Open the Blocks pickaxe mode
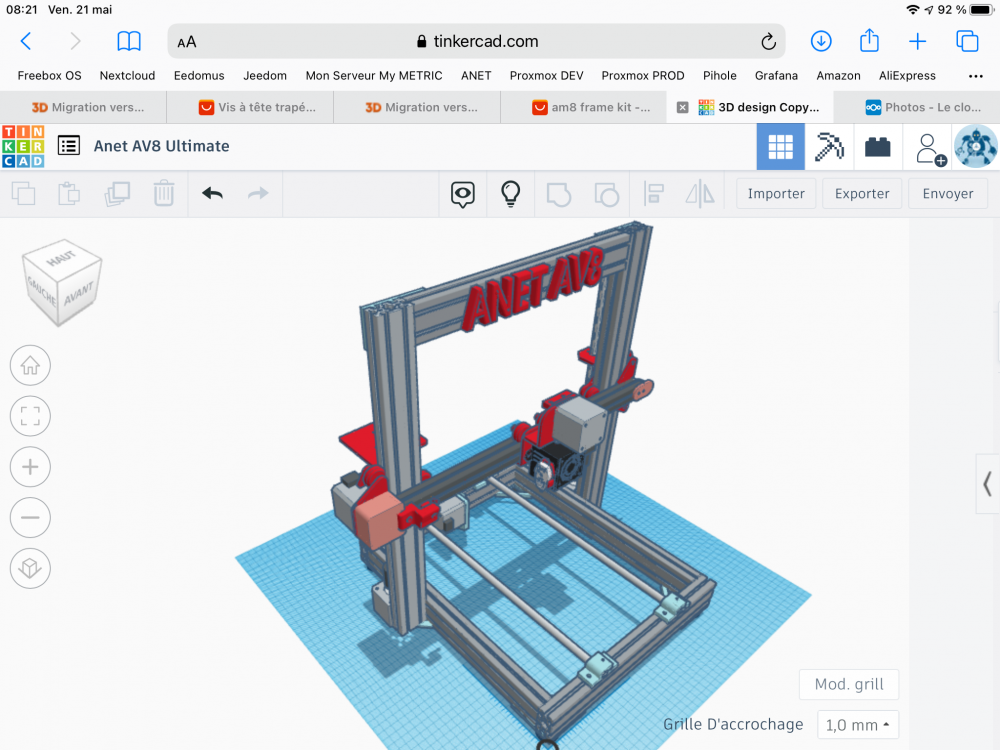Image resolution: width=1000 pixels, height=750 pixels. (829, 147)
